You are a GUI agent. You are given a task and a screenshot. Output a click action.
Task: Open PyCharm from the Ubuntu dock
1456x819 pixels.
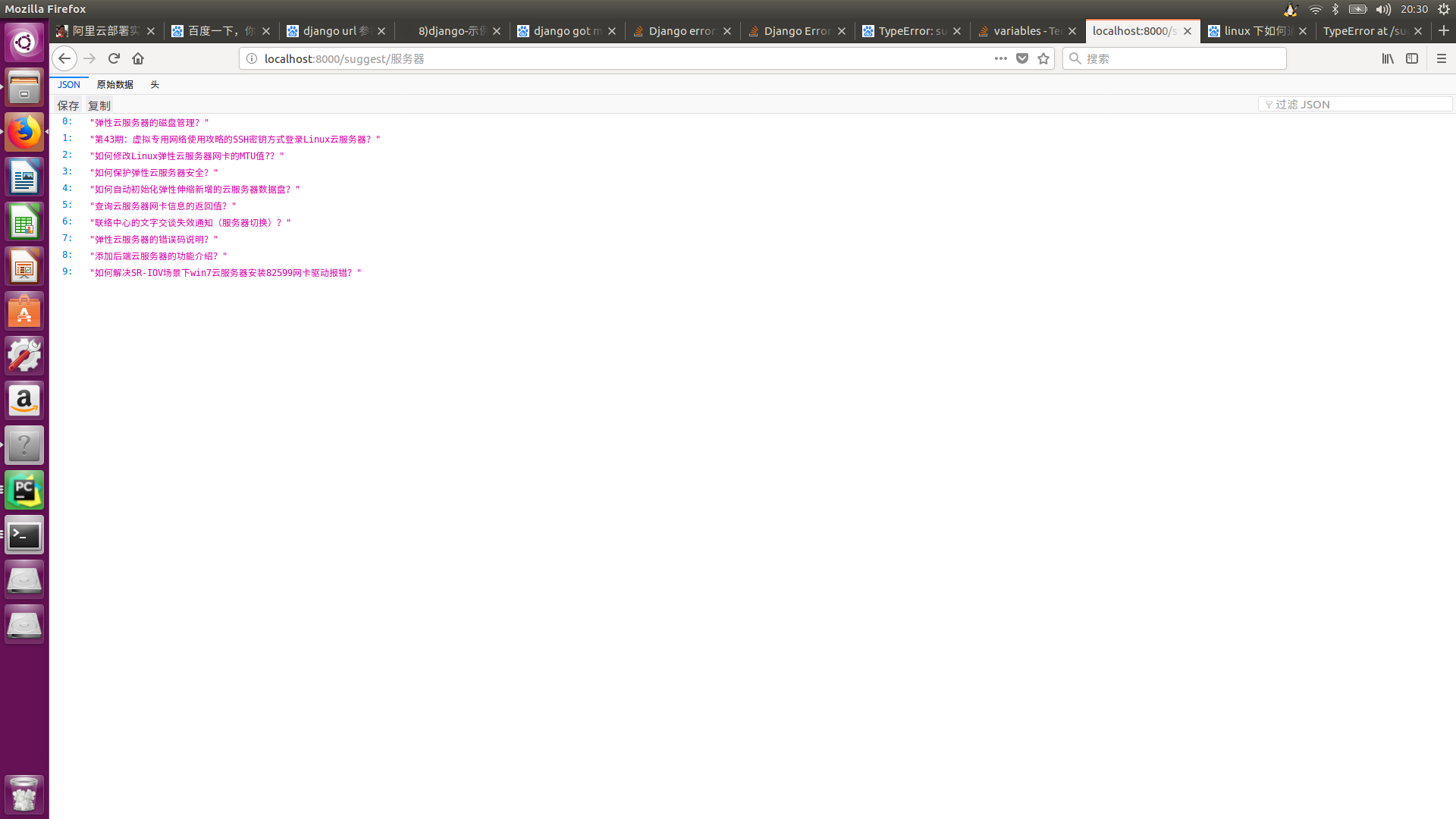pyautogui.click(x=24, y=491)
